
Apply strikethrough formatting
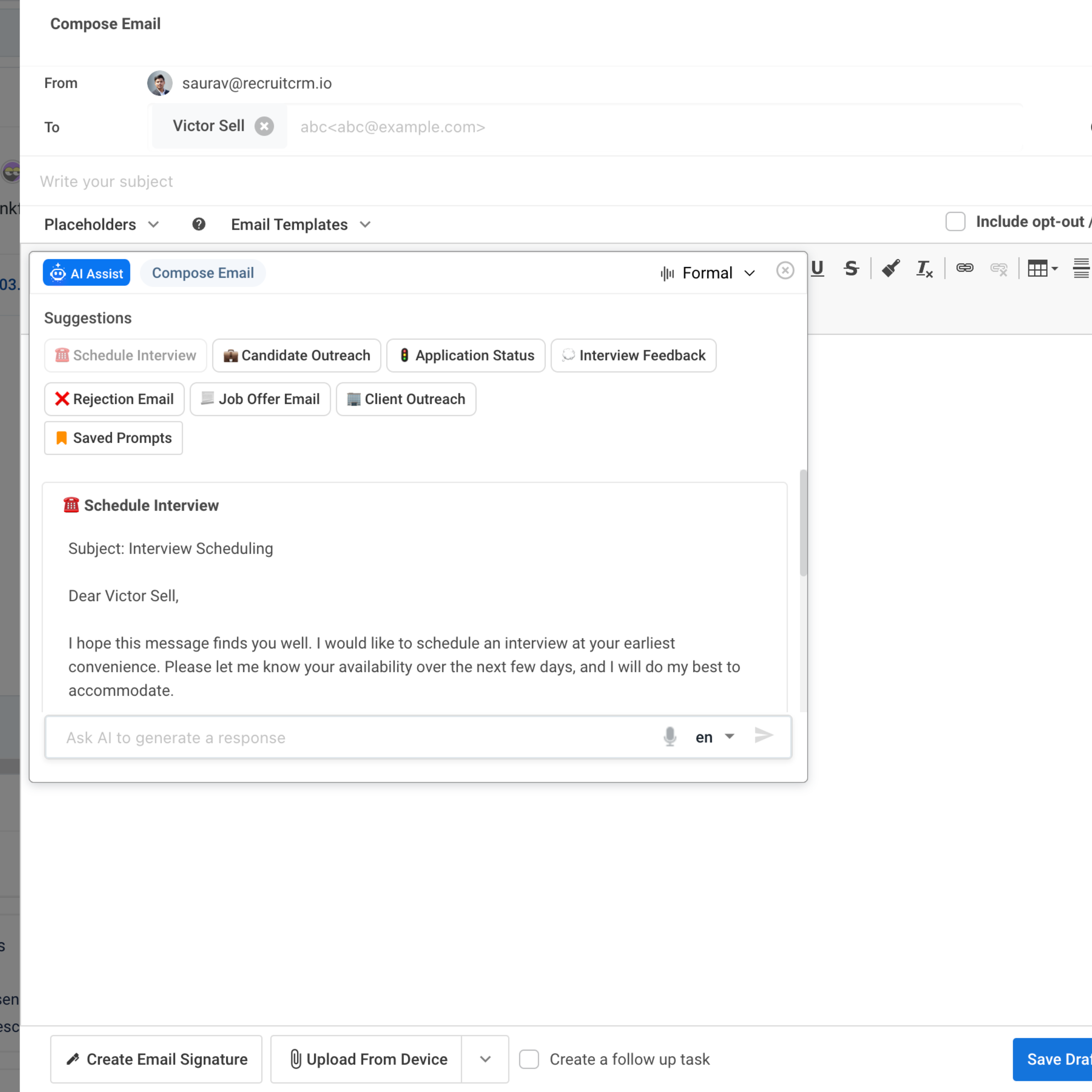(851, 268)
